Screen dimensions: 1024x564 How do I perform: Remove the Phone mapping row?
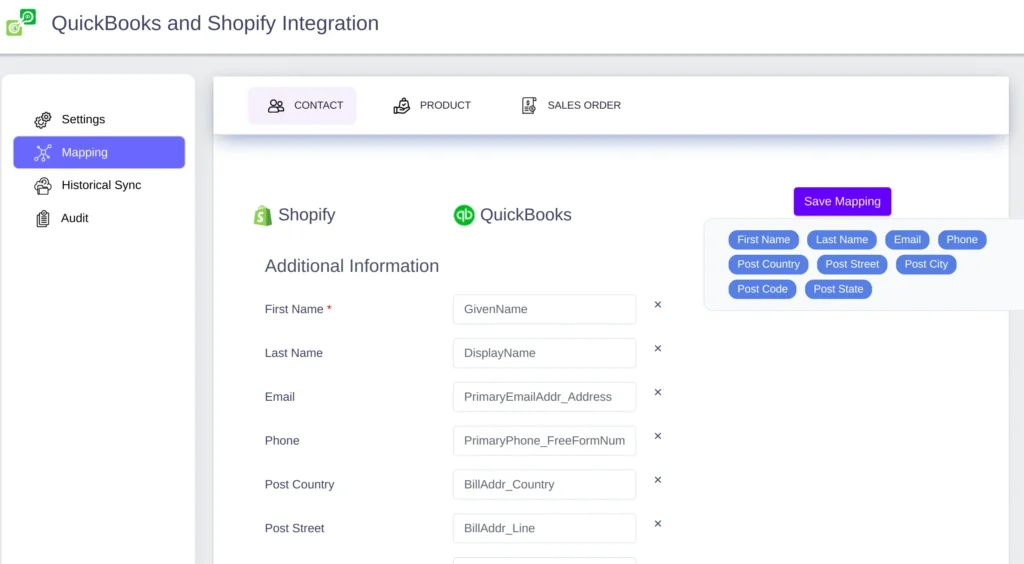click(x=658, y=436)
